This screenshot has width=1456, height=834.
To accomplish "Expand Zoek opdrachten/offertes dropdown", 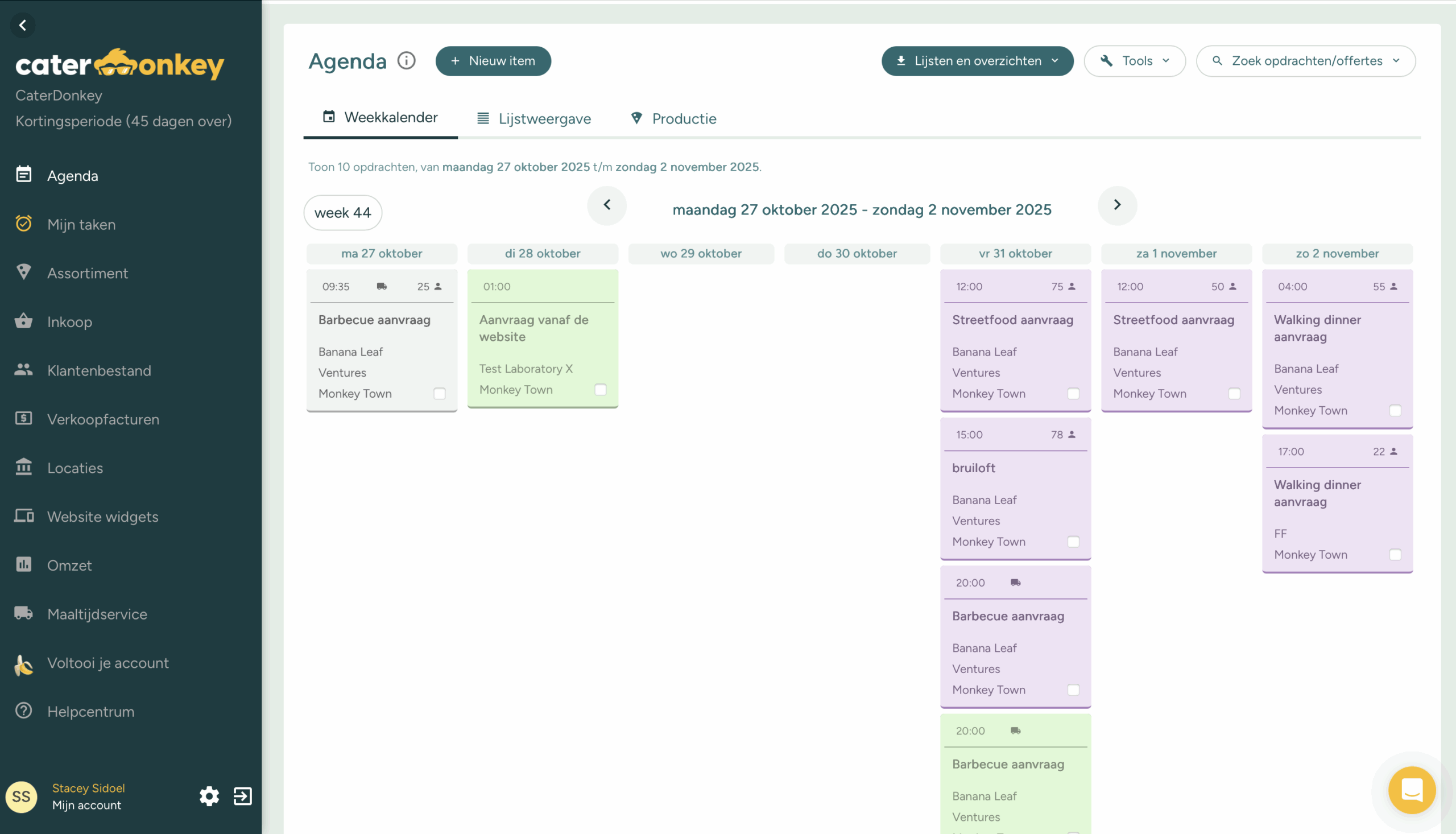I will 1305,61.
